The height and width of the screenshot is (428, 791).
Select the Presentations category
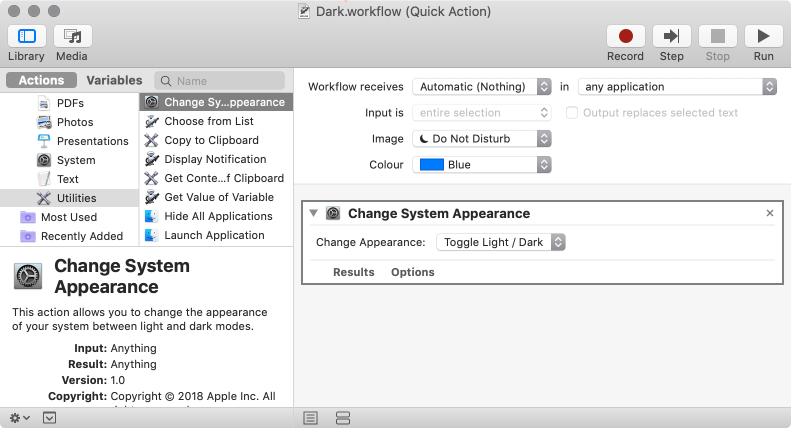(x=69, y=141)
